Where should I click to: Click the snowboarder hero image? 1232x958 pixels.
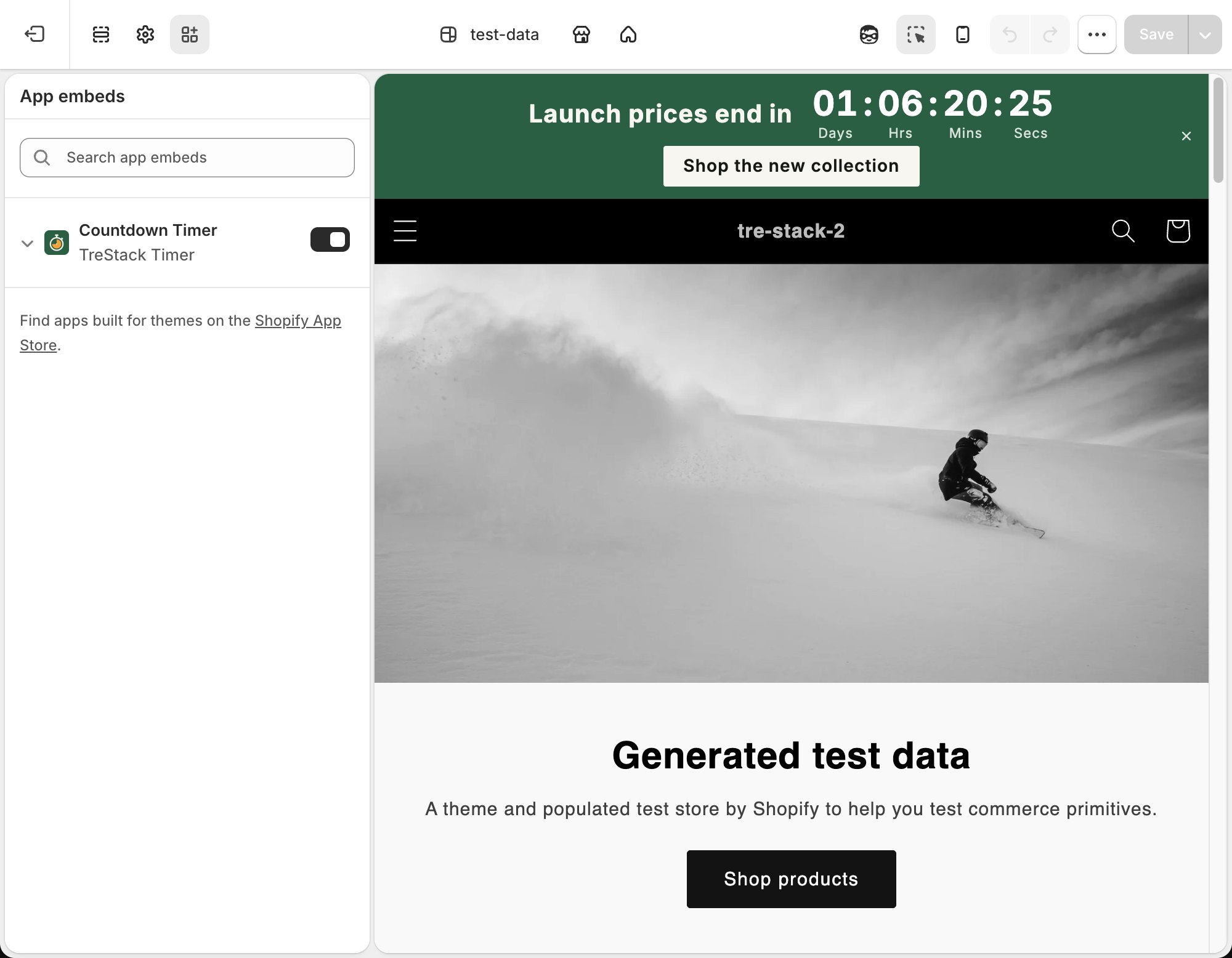click(x=792, y=473)
